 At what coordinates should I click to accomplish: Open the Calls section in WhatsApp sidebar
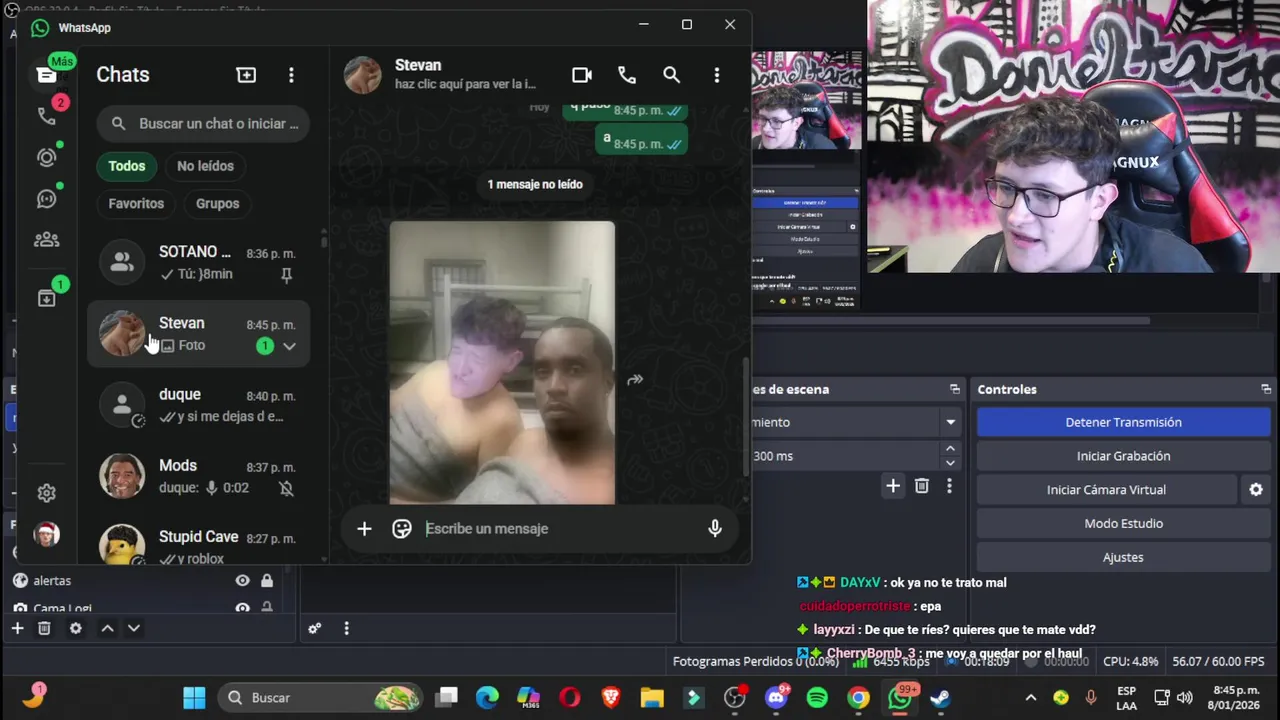point(47,115)
